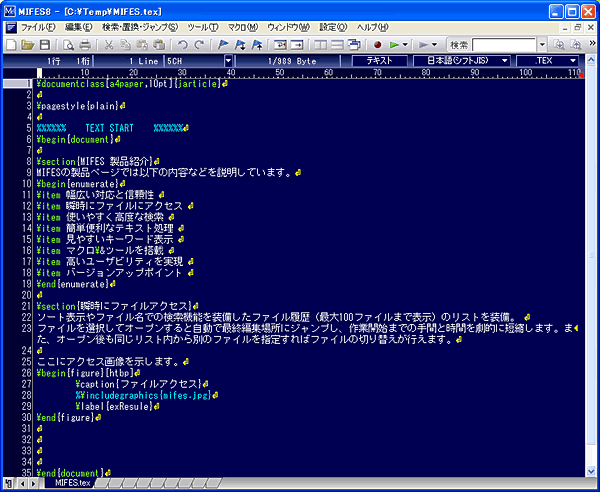600x492 pixels.
Task: Click the Undo arrow icon
Action: point(183,45)
